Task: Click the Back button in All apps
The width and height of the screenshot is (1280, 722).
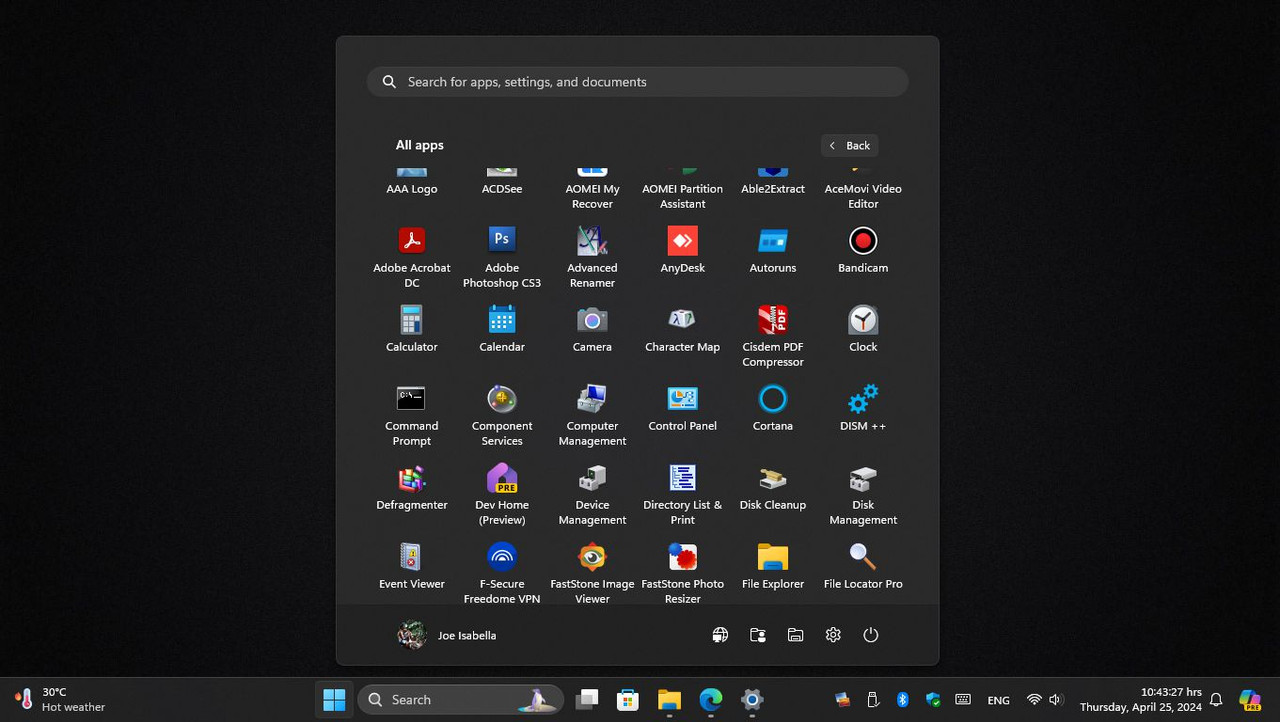Action: click(x=849, y=145)
